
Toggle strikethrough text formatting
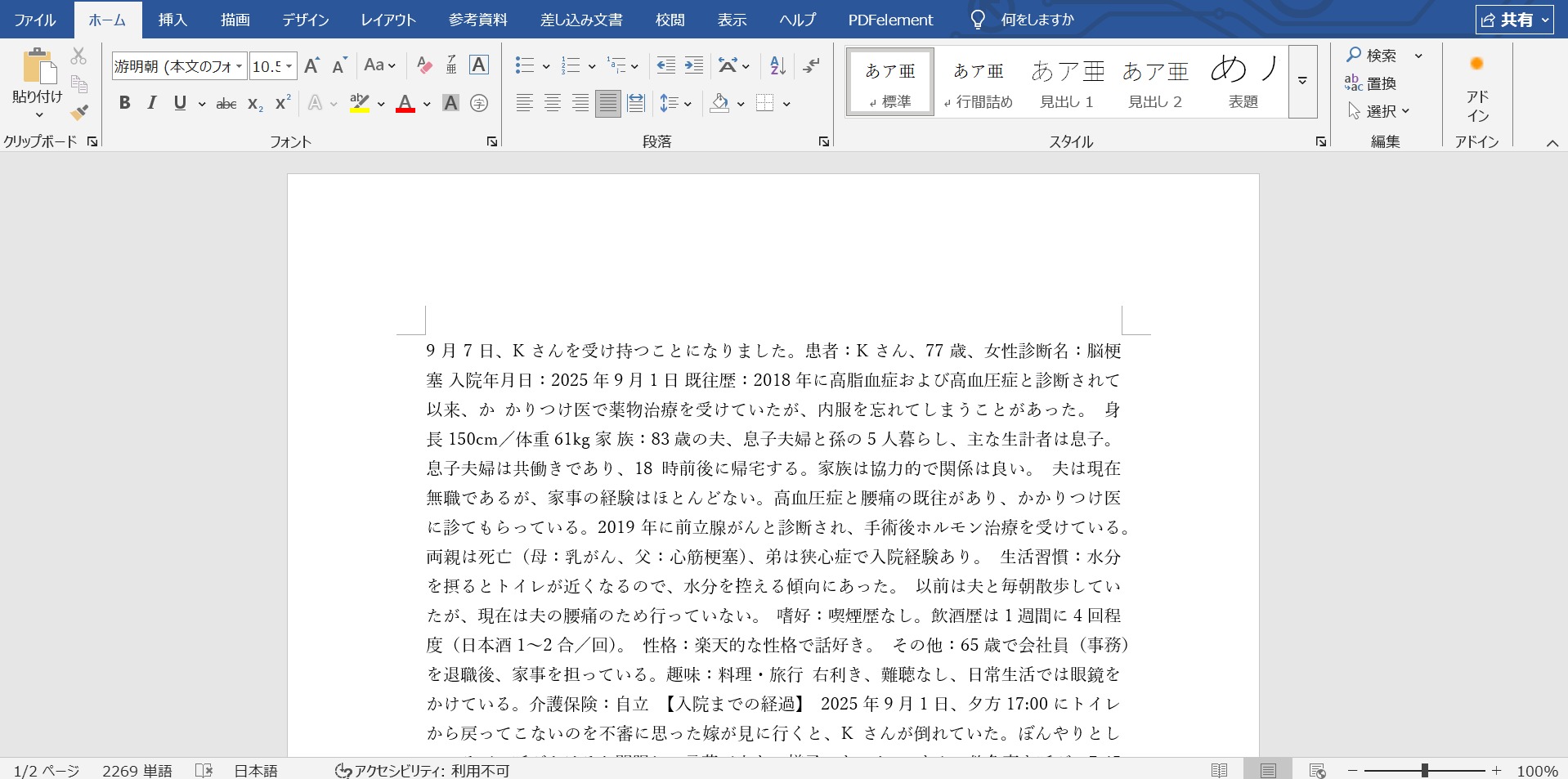click(226, 103)
